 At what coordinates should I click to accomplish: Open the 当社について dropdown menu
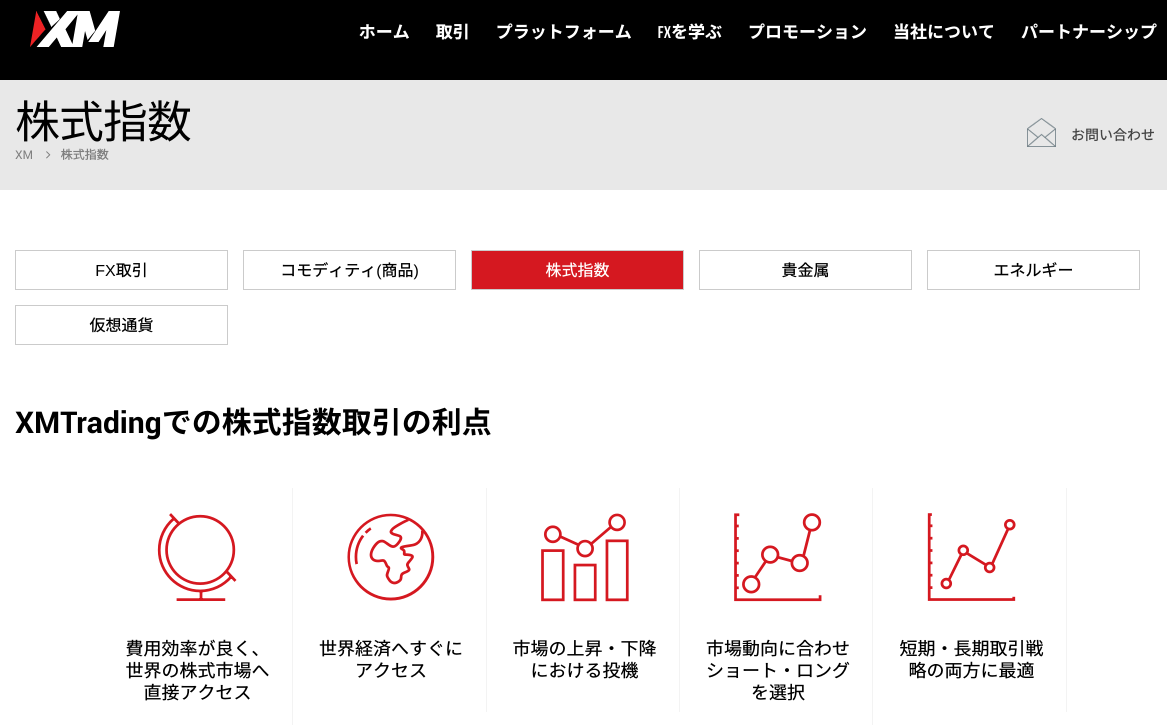pyautogui.click(x=942, y=31)
